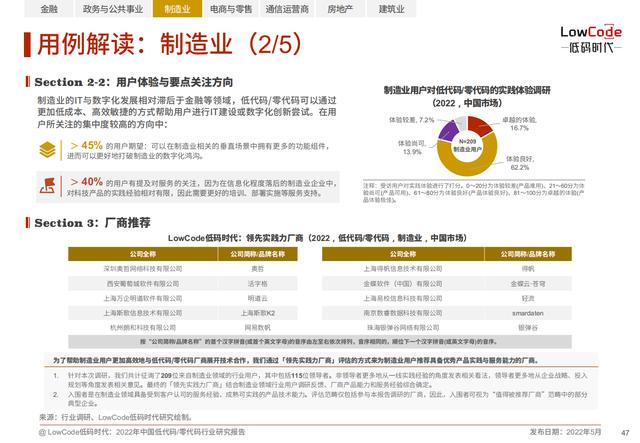Click the highlighted 制造业 tab

(177, 9)
